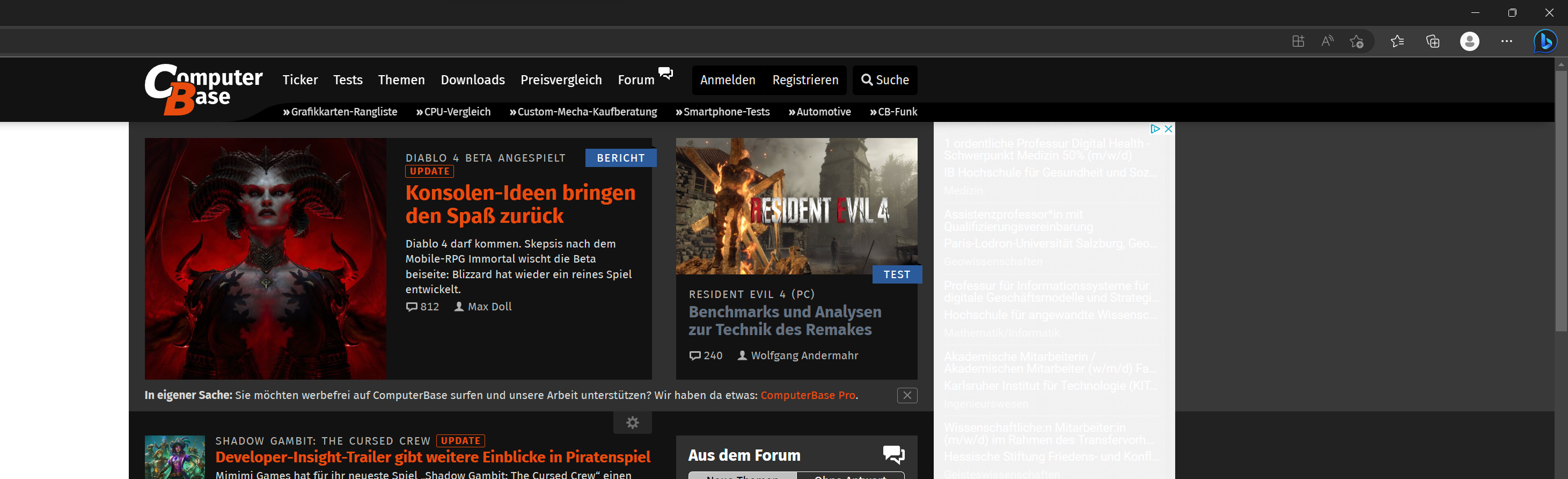Open the CB-Funk quick link
Image resolution: width=1568 pixels, height=479 pixels.
click(893, 112)
